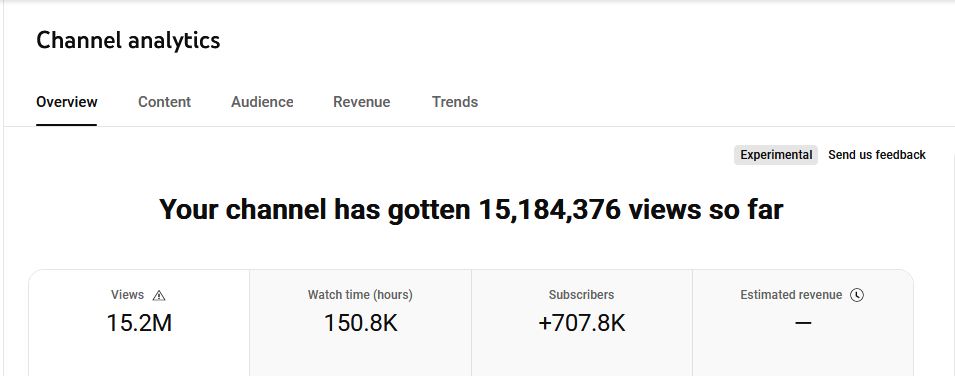Click the 15.2M views value

pyautogui.click(x=139, y=323)
